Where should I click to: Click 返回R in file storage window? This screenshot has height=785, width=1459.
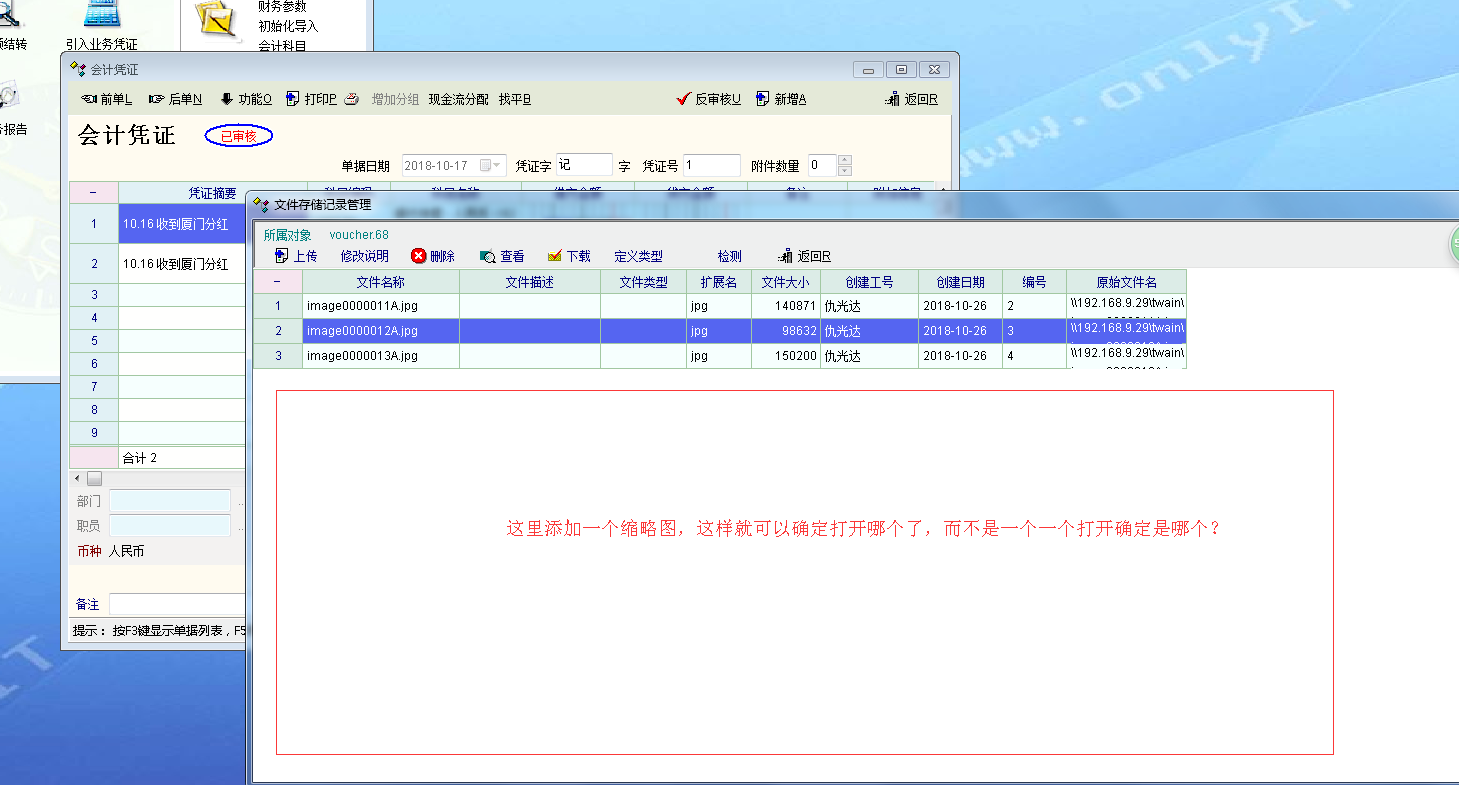click(786, 256)
